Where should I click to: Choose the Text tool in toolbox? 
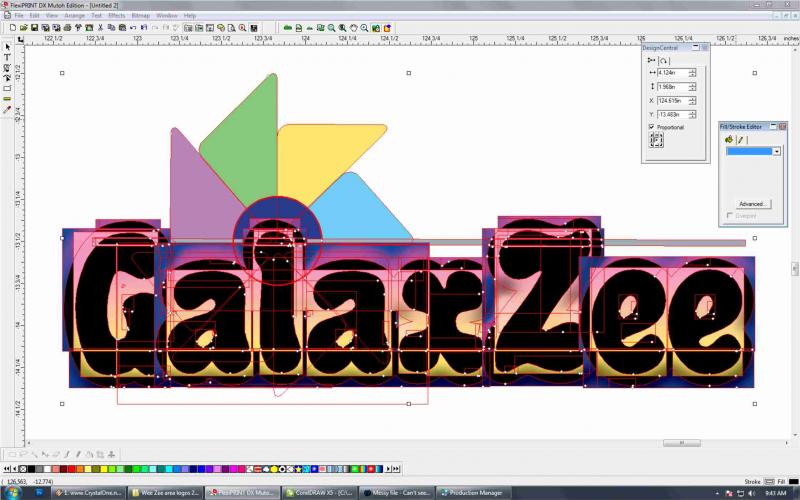click(x=7, y=57)
